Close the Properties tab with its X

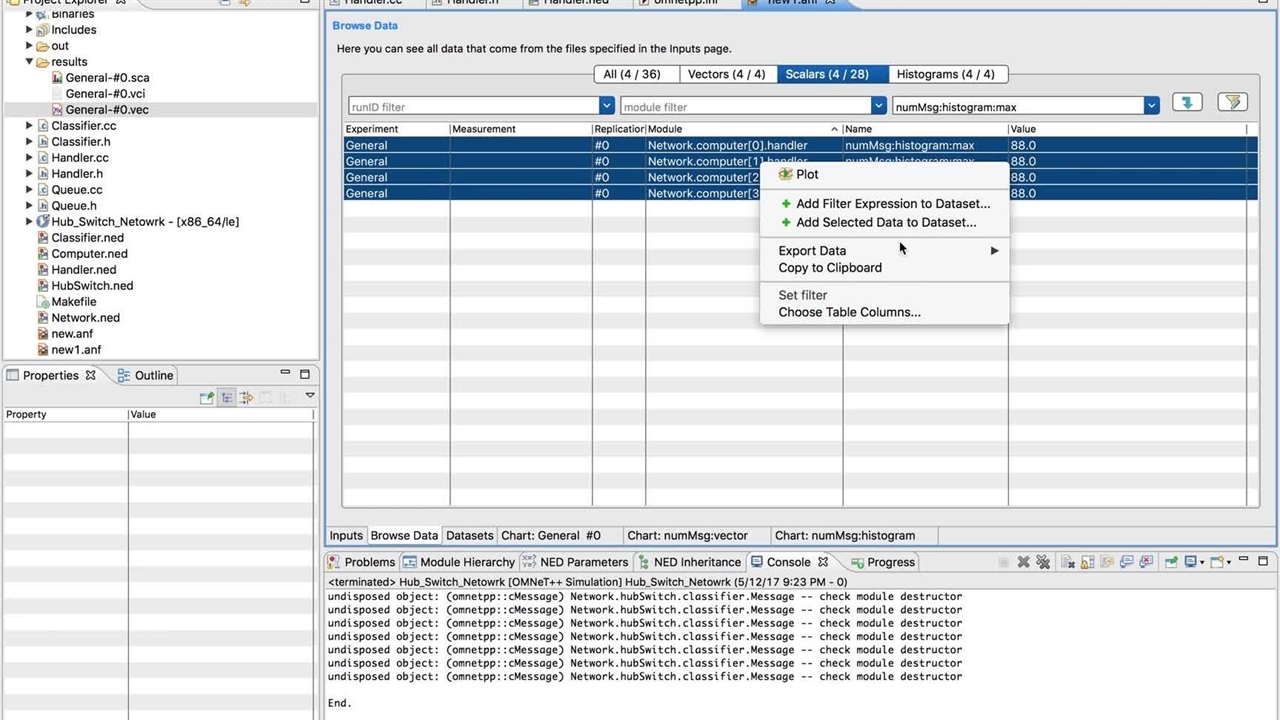click(90, 375)
